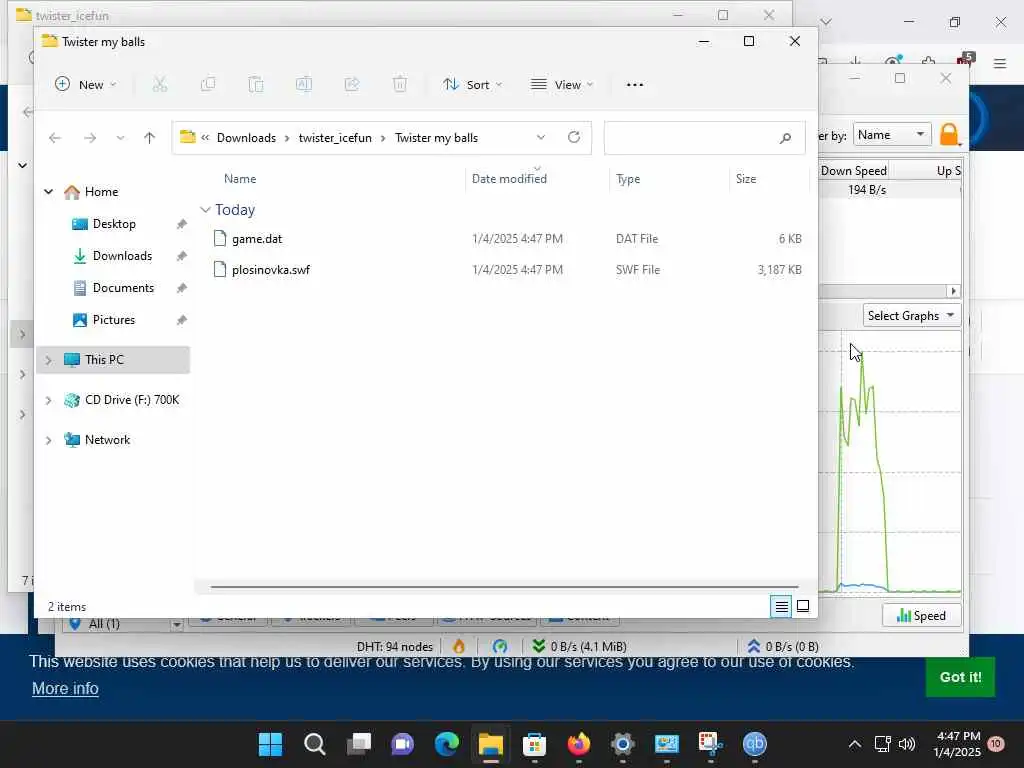Image resolution: width=1024 pixels, height=768 pixels.
Task: Open Firefox hamburger menu
Action: pos(1000,63)
